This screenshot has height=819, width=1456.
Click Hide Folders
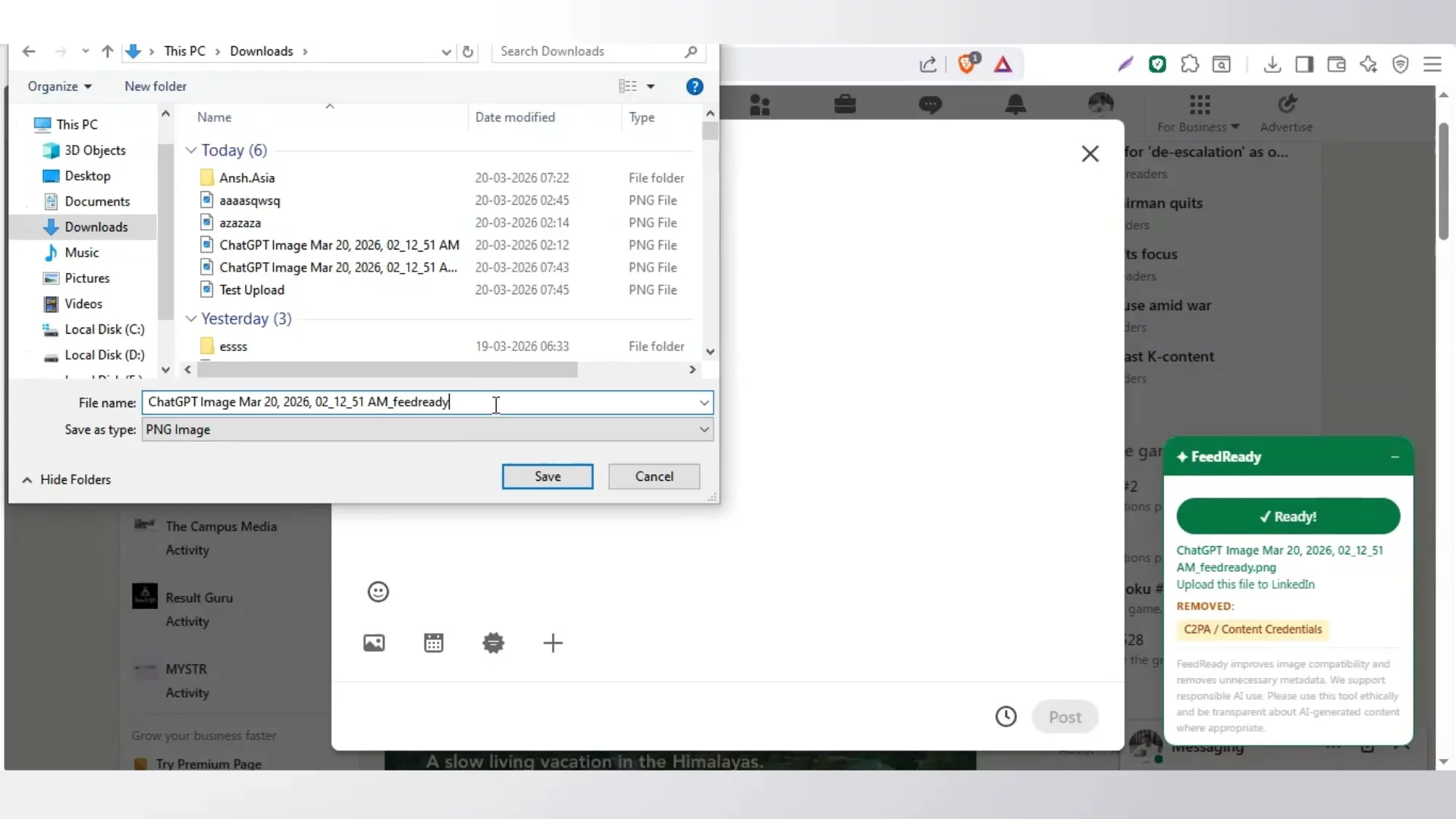pos(67,479)
